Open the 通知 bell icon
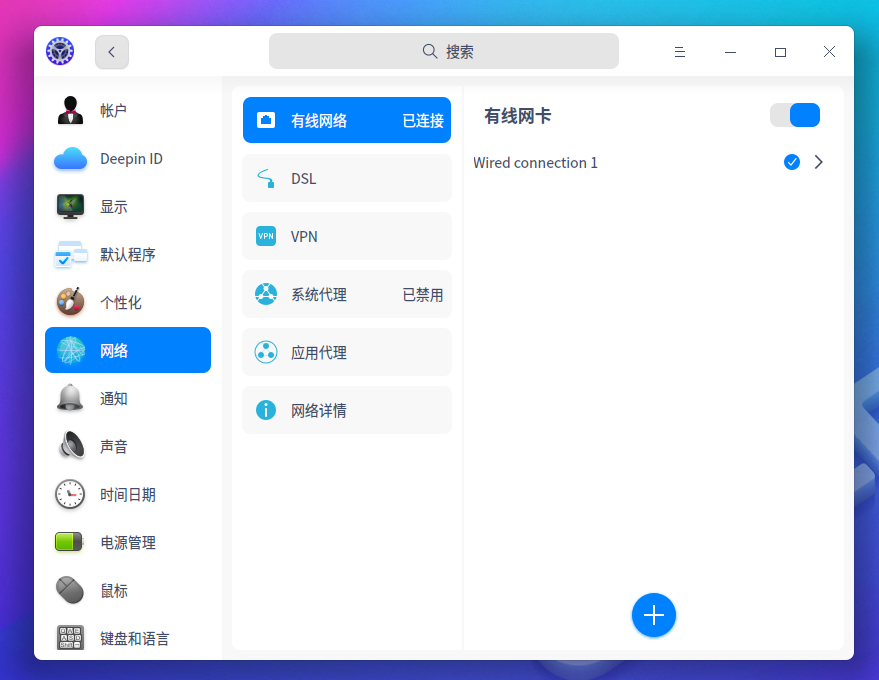Image resolution: width=879 pixels, height=680 pixels. [x=70, y=398]
